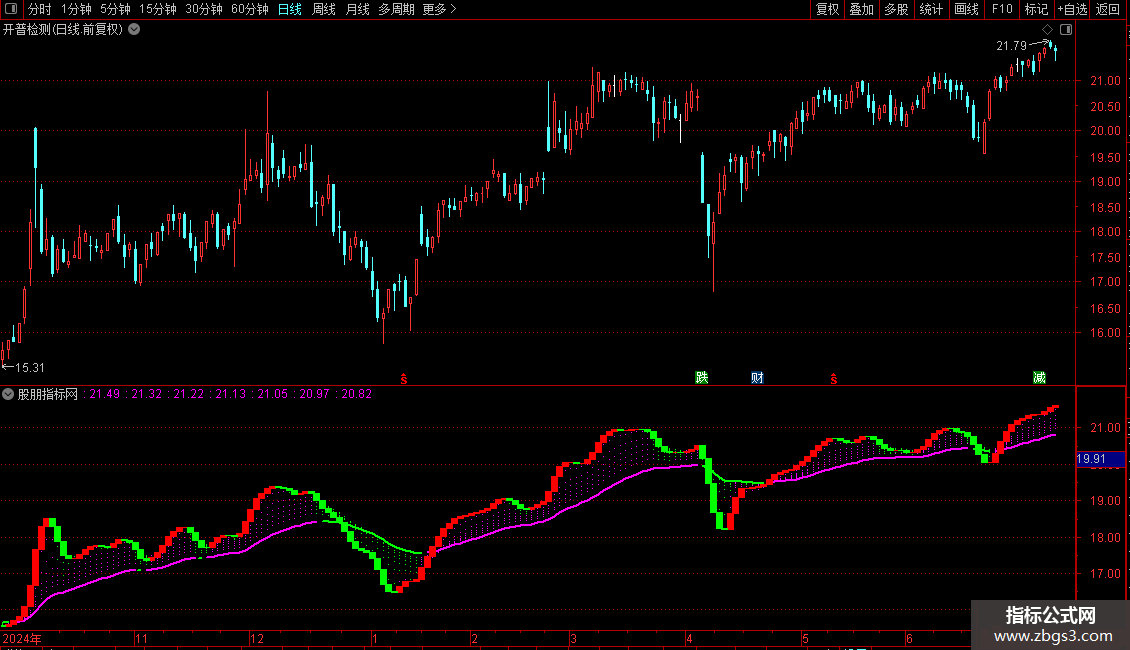Click the 3 month label on timeline

coord(574,638)
